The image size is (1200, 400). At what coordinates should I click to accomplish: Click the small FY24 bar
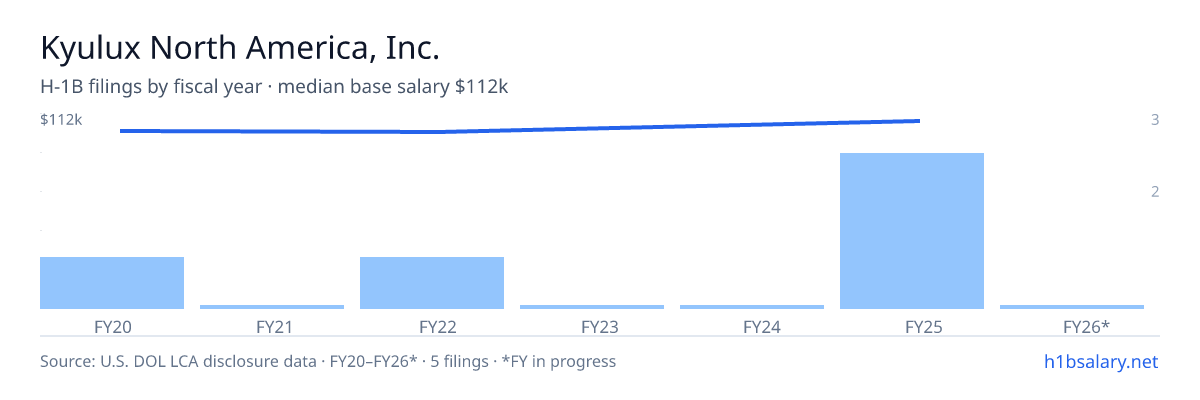[x=752, y=307]
